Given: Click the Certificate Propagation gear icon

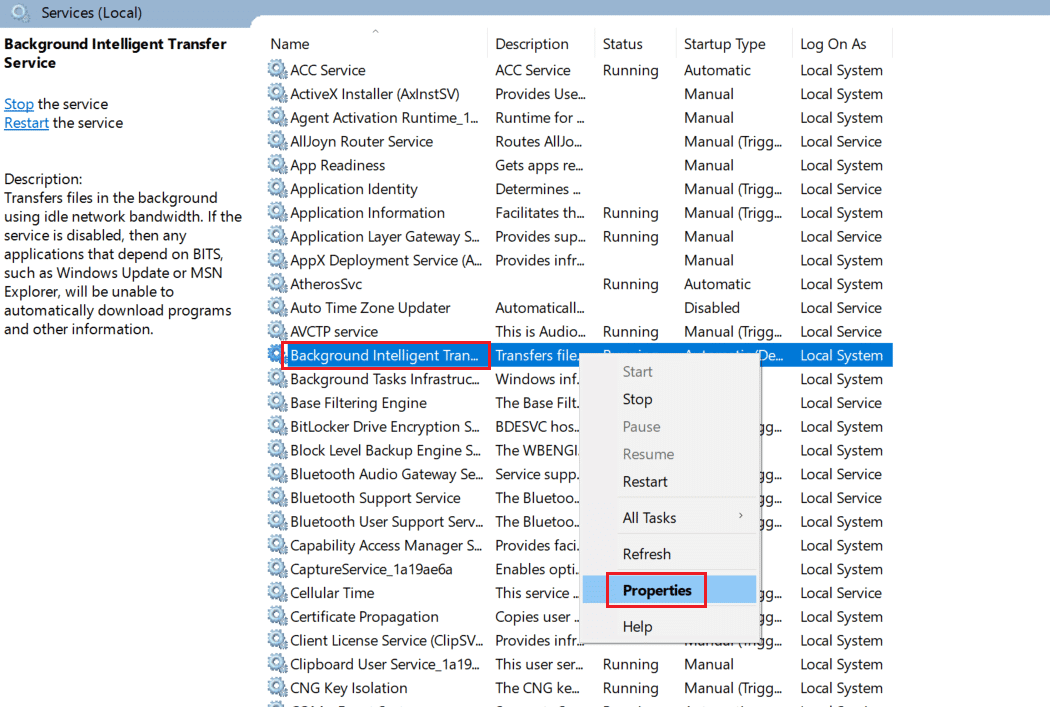Looking at the screenshot, I should click(276, 616).
